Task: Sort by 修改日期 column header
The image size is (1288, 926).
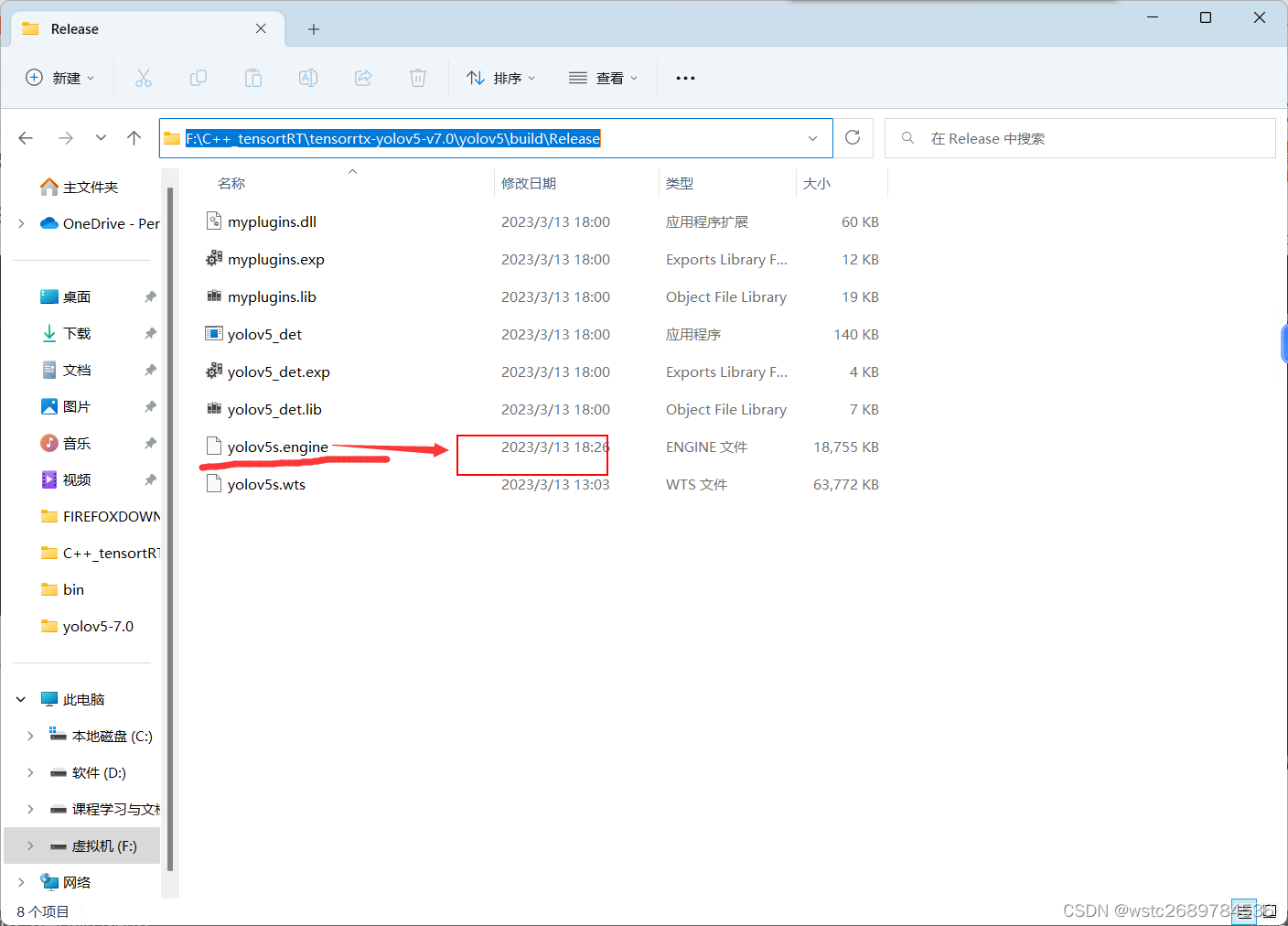Action: point(529,183)
